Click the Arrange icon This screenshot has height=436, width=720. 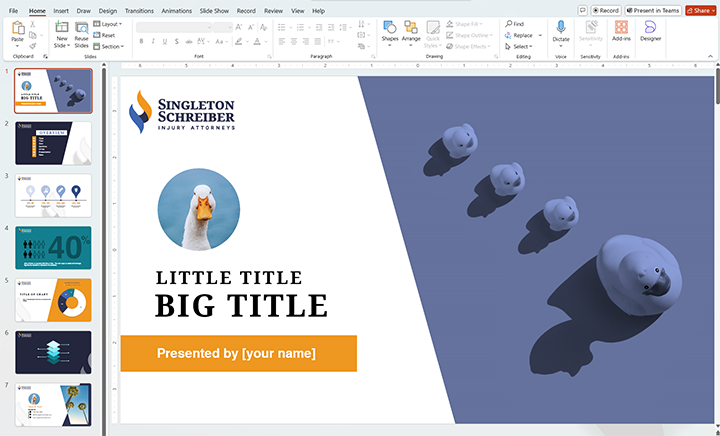coord(411,27)
